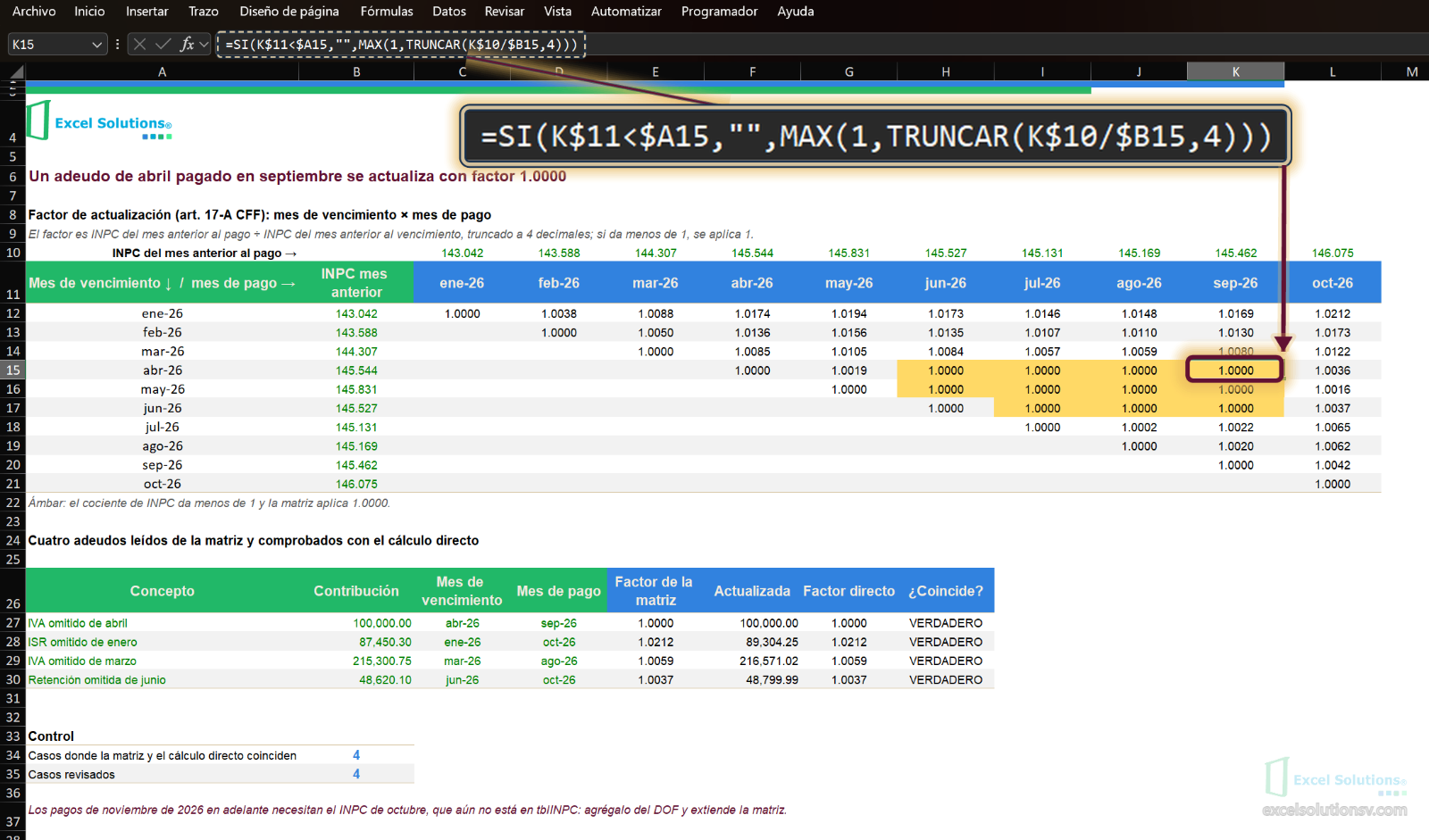The height and width of the screenshot is (840, 1429).
Task: Select column A header
Action: [163, 71]
